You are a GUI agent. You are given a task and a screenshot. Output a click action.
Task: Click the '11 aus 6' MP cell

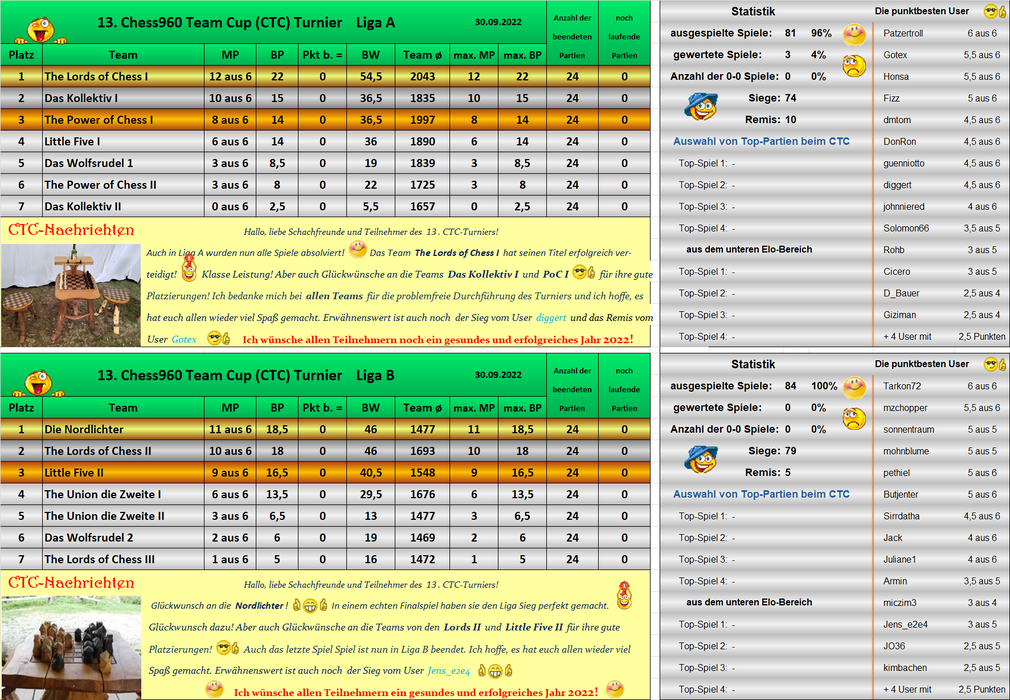pyautogui.click(x=230, y=430)
